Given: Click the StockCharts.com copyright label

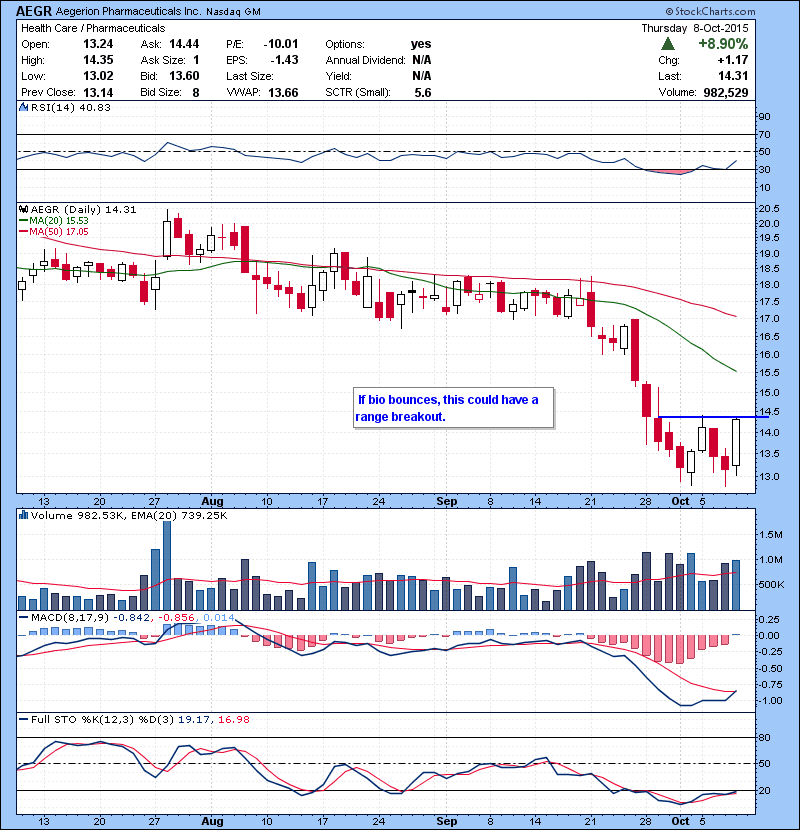Looking at the screenshot, I should 711,11.
